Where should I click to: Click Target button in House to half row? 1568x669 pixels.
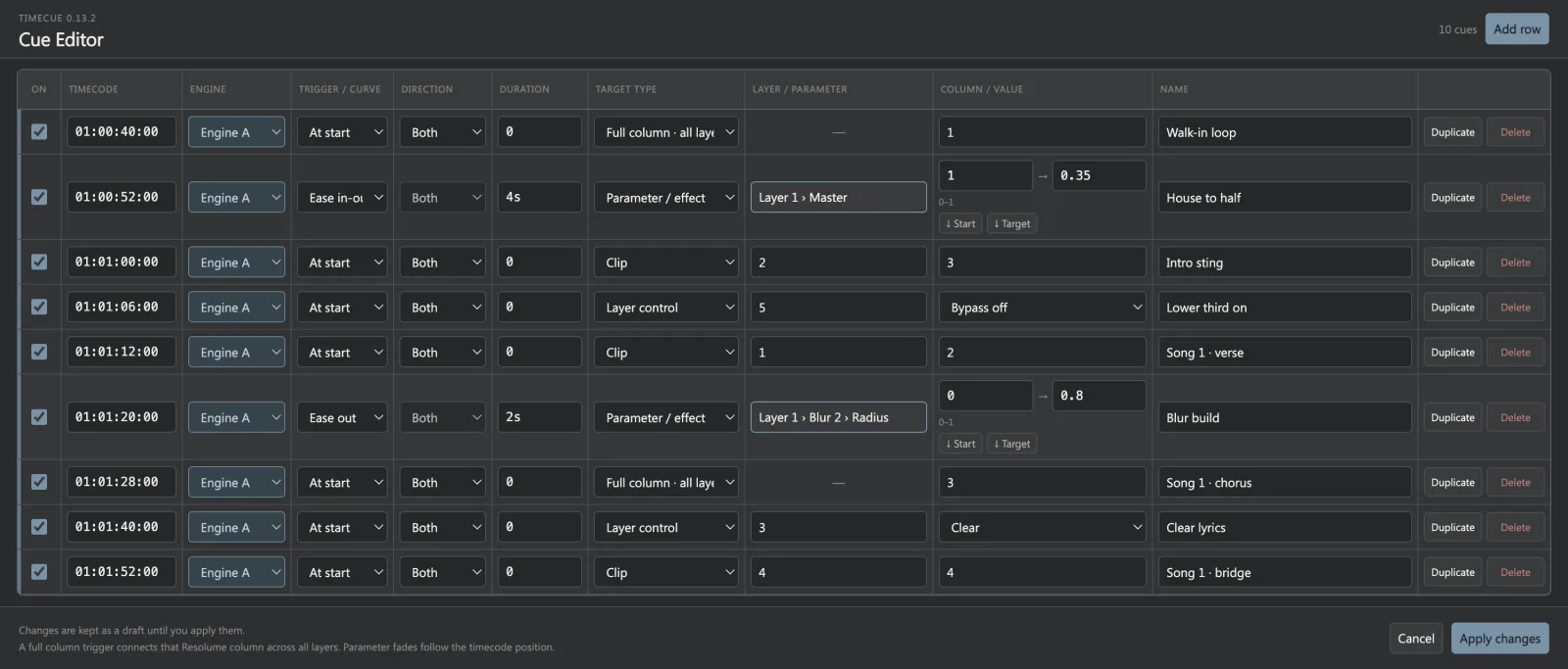pos(1012,223)
